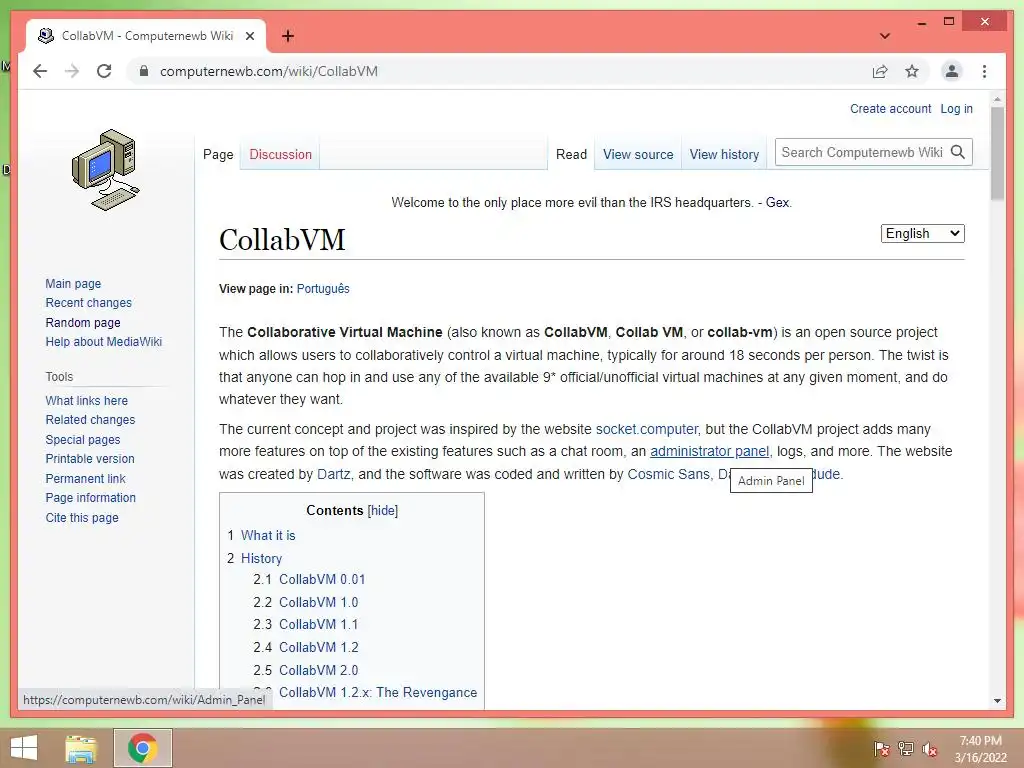This screenshot has height=768, width=1024.
Task: Click the Computernewb wiki logo
Action: coord(106,170)
